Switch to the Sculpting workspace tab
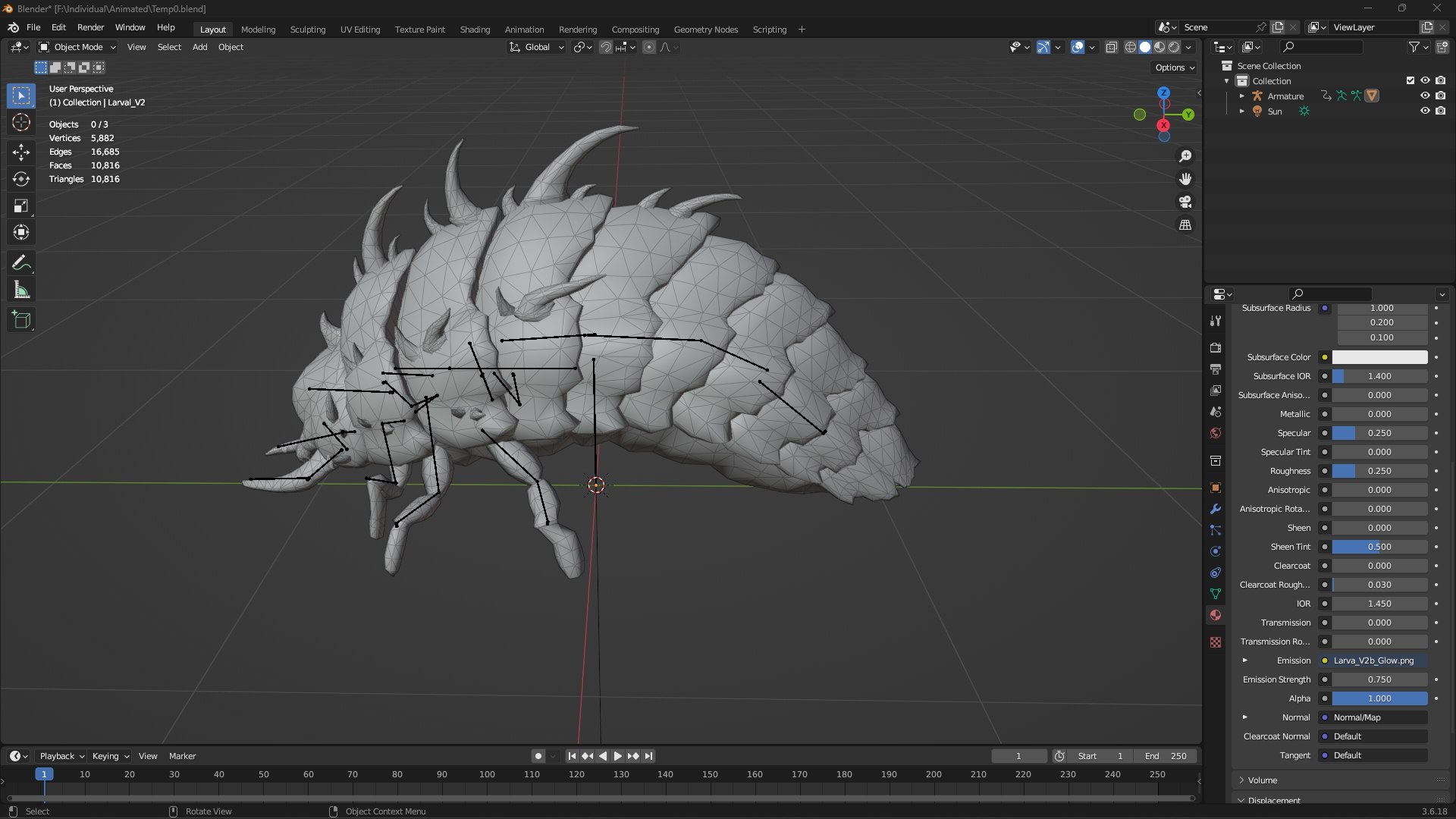This screenshot has height=819, width=1456. point(308,30)
